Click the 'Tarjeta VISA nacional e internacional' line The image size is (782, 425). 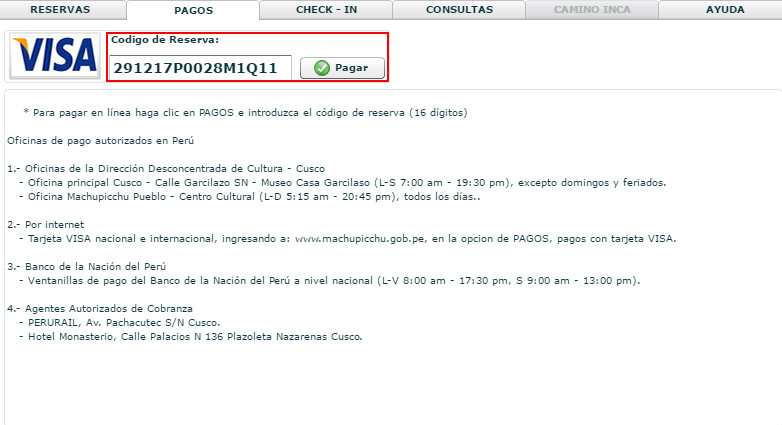[x=347, y=238]
